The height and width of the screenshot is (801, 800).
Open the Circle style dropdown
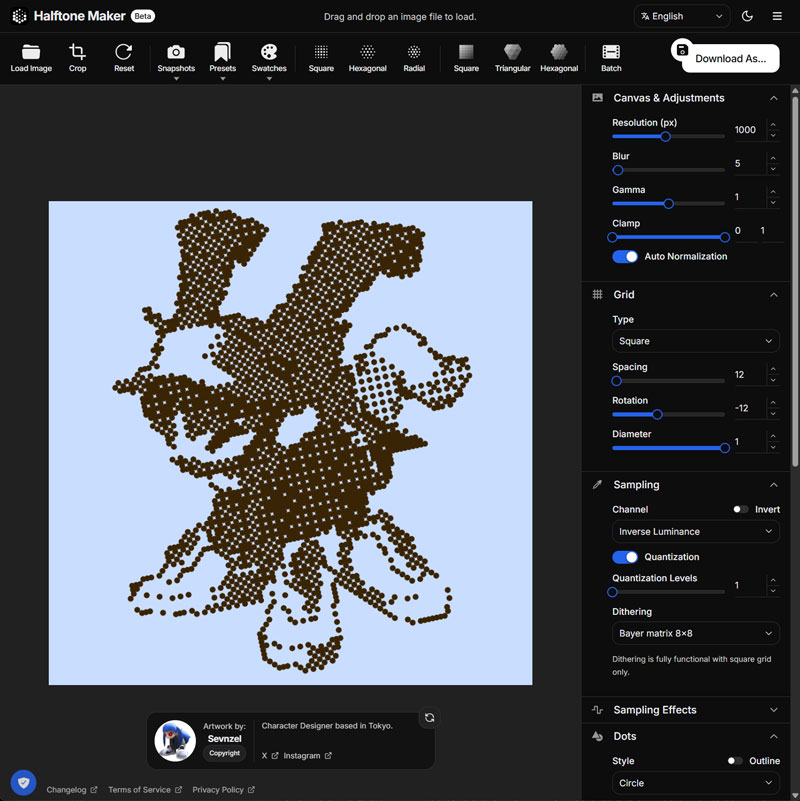pos(695,783)
